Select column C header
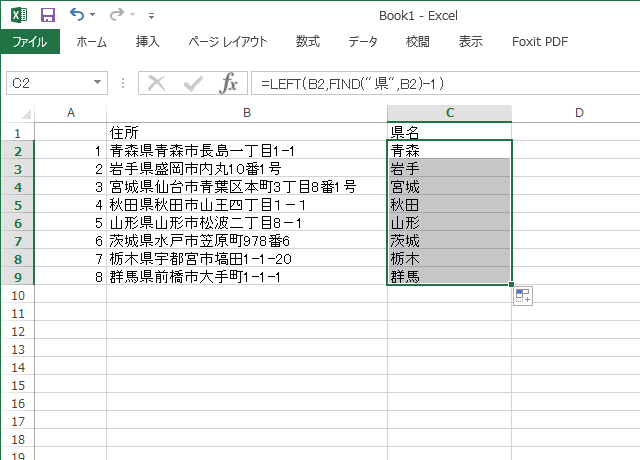 (x=450, y=113)
